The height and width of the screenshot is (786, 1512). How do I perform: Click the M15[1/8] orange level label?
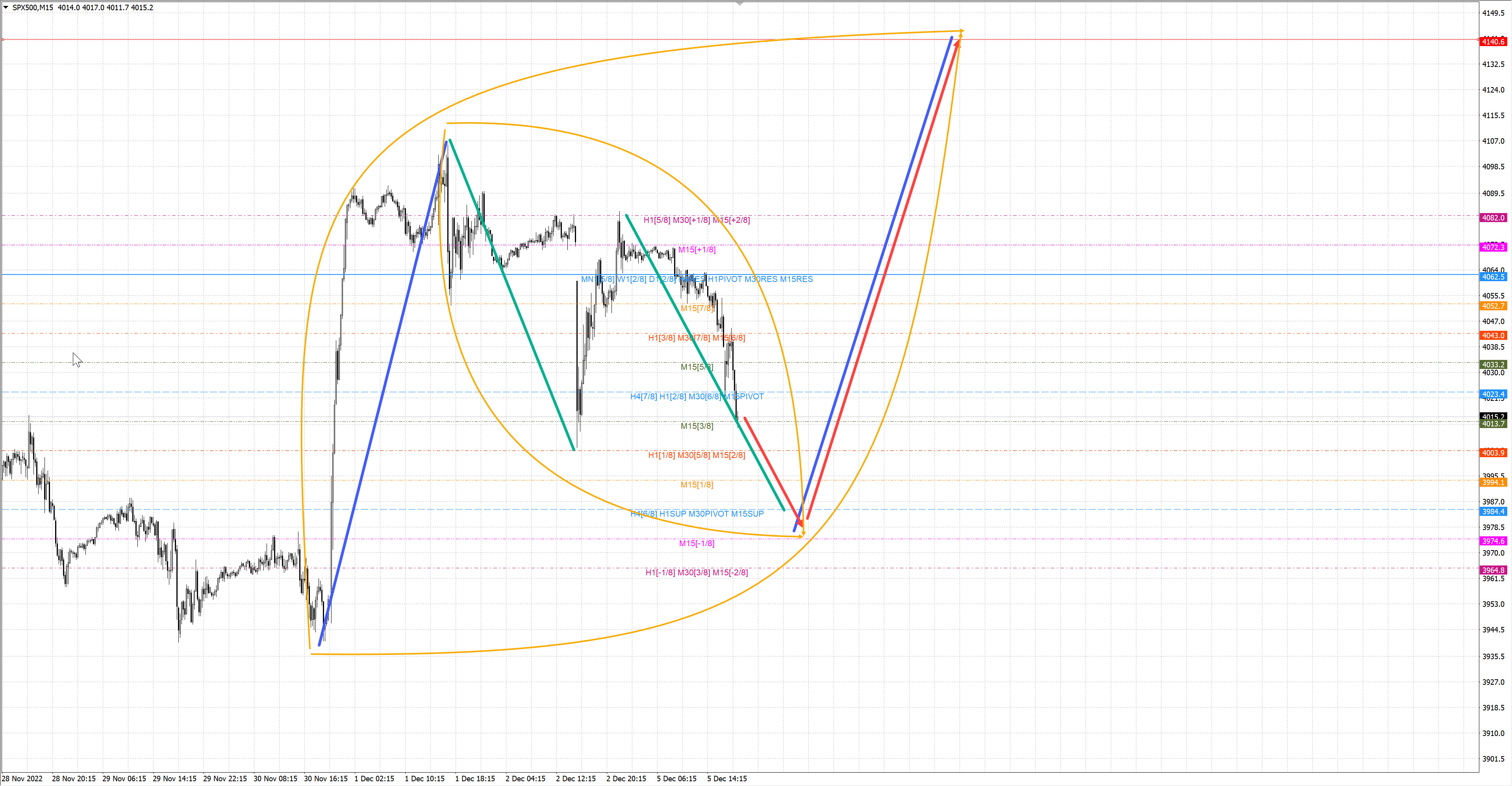697,485
